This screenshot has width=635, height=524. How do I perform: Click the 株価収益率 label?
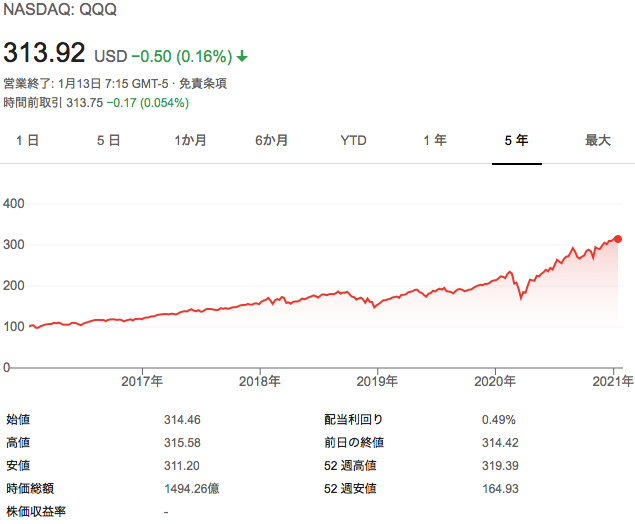36,511
